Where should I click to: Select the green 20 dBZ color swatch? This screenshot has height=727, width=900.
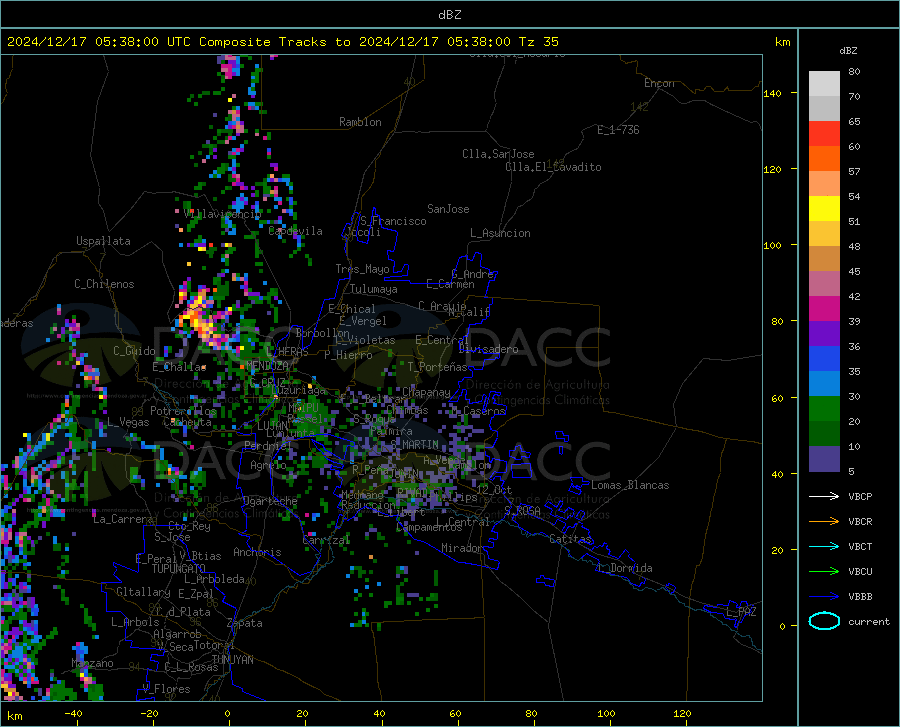[x=824, y=409]
